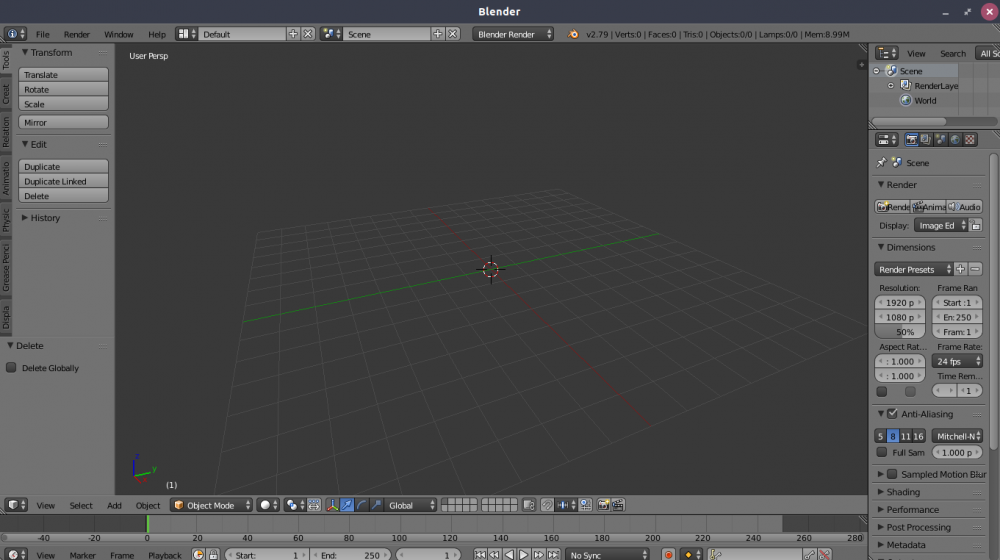Add a render preset with plus
This screenshot has width=1000, height=560.
click(960, 269)
